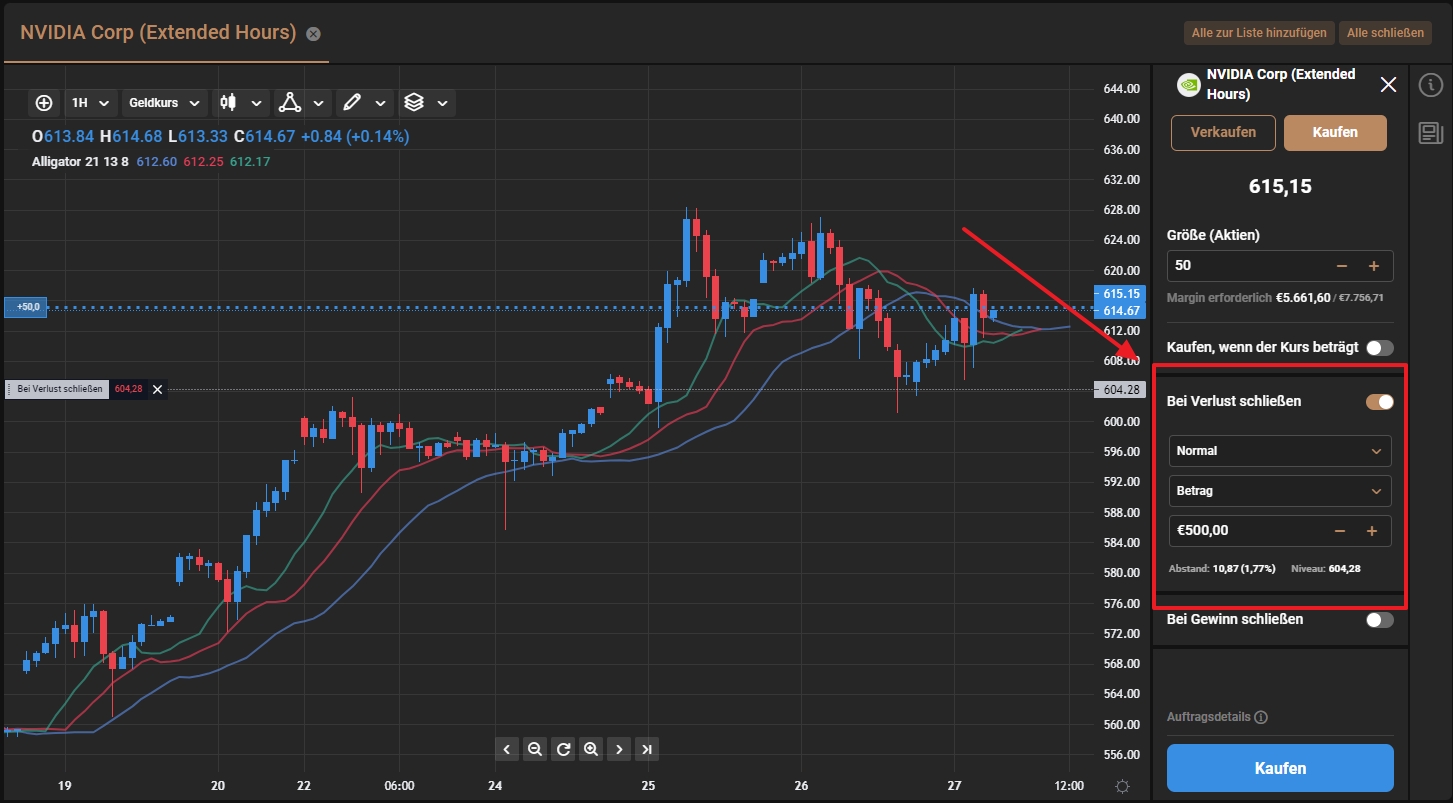Viewport: 1453px width, 803px height.
Task: Switch to the Kaufen side at top
Action: click(1335, 132)
